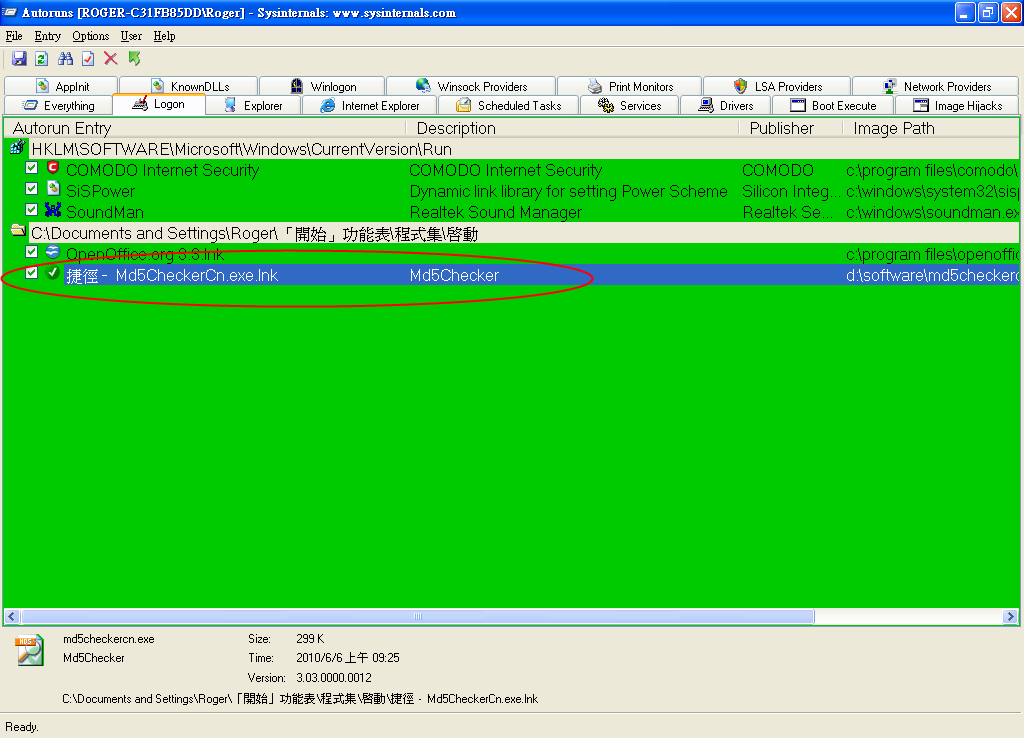Click the md5checkercn.exe file icon in details pane
1024x738 pixels.
[29, 650]
